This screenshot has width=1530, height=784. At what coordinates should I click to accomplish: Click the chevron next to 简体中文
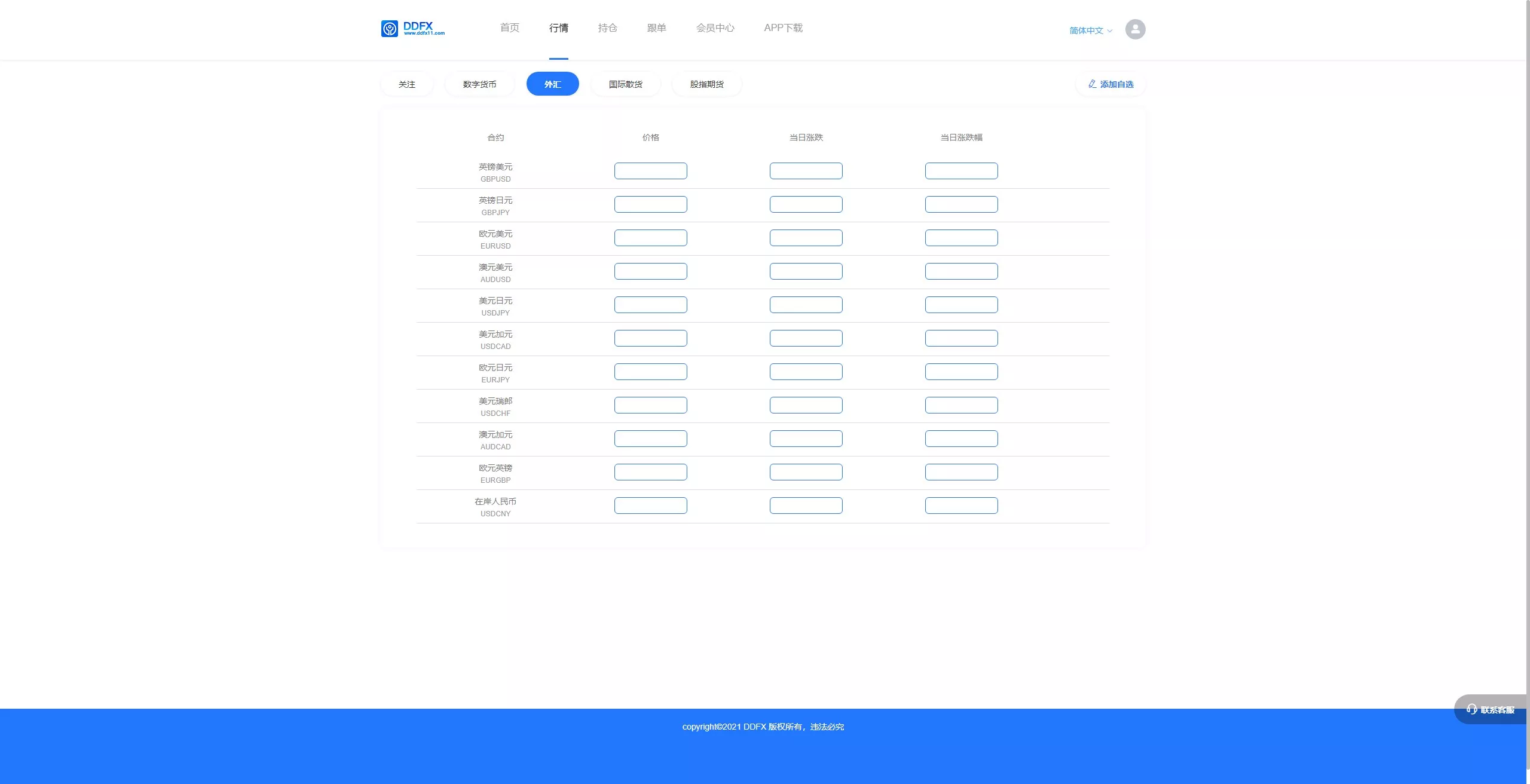[1110, 31]
